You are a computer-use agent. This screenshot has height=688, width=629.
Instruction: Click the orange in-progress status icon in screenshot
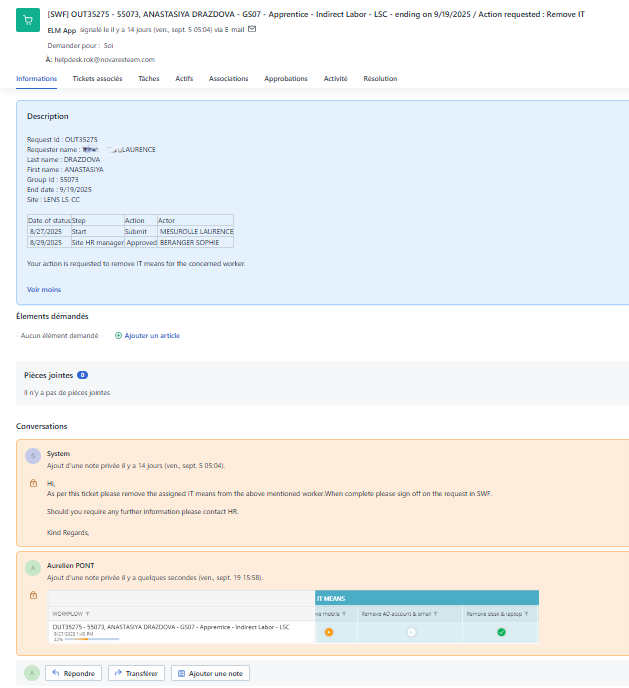(329, 632)
